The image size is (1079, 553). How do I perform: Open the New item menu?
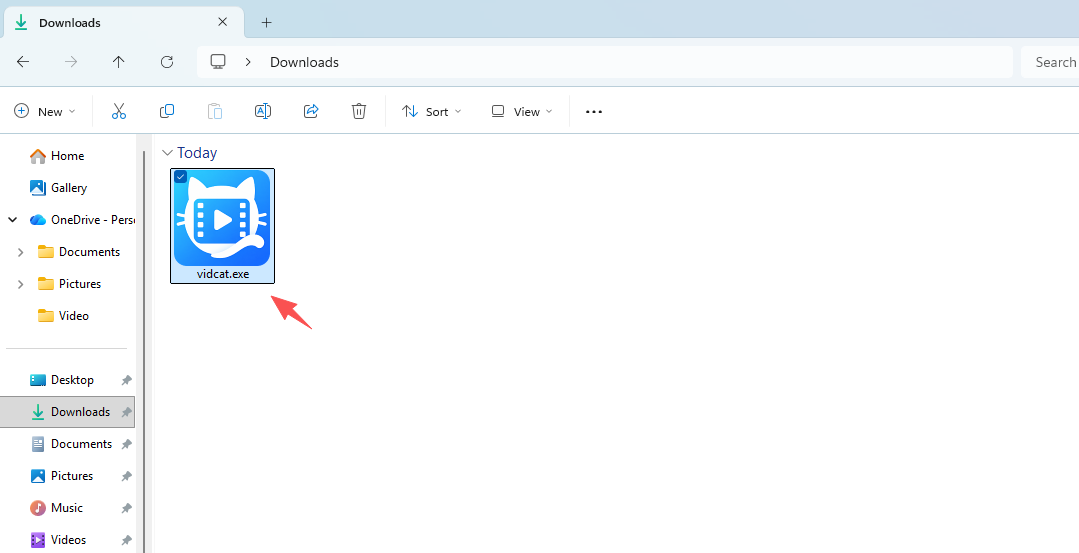[x=45, y=111]
